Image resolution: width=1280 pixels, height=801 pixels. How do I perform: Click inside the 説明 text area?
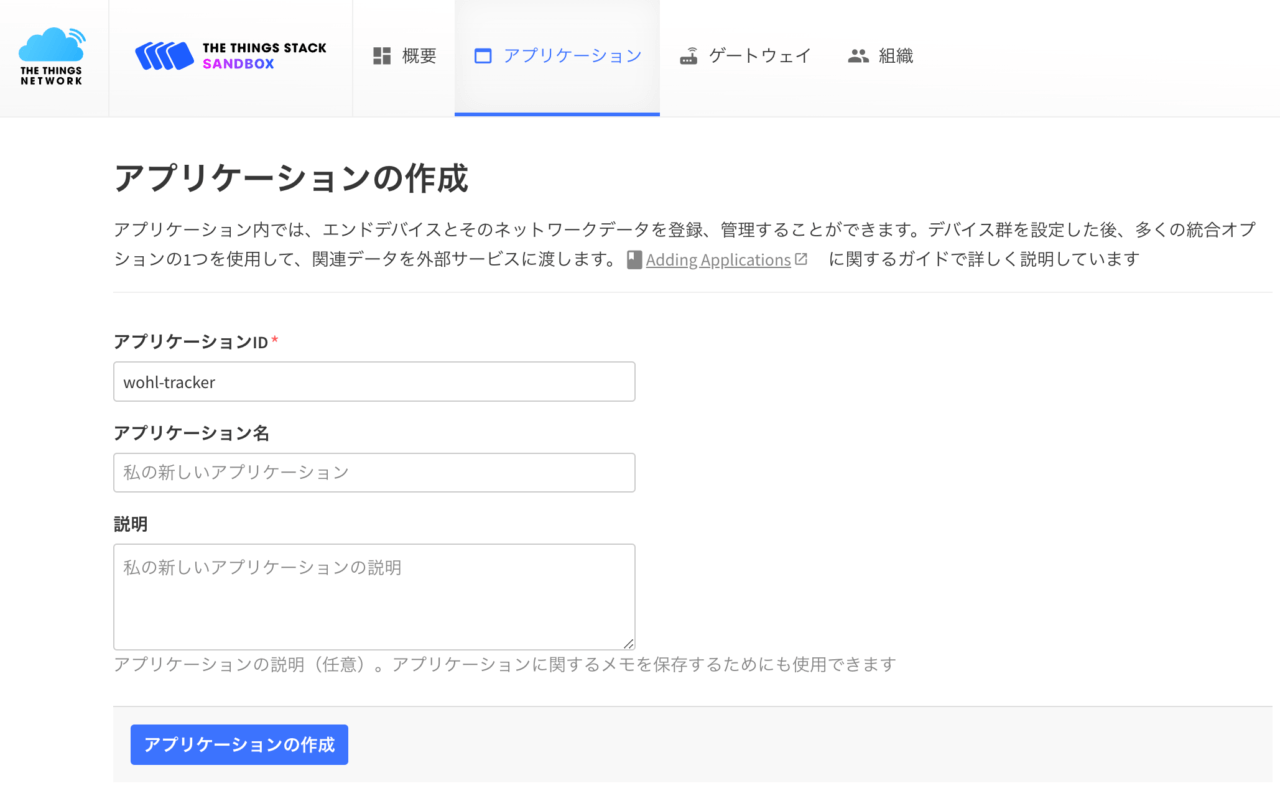click(x=374, y=596)
